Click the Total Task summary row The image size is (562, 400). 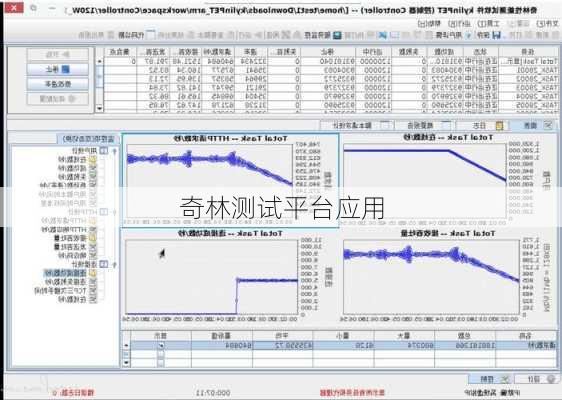point(331,61)
